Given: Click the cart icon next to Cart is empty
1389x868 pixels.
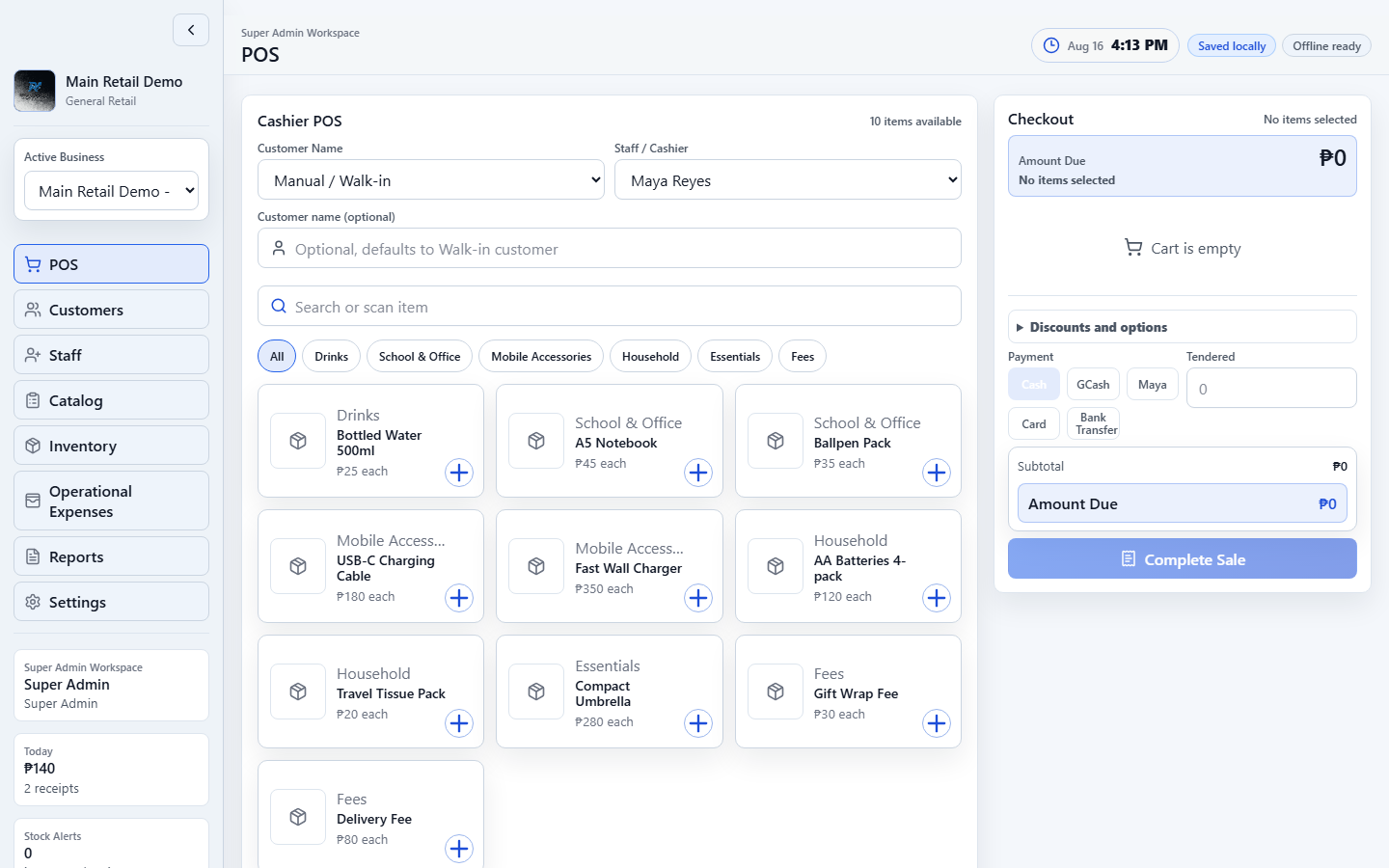Looking at the screenshot, I should 1133,248.
